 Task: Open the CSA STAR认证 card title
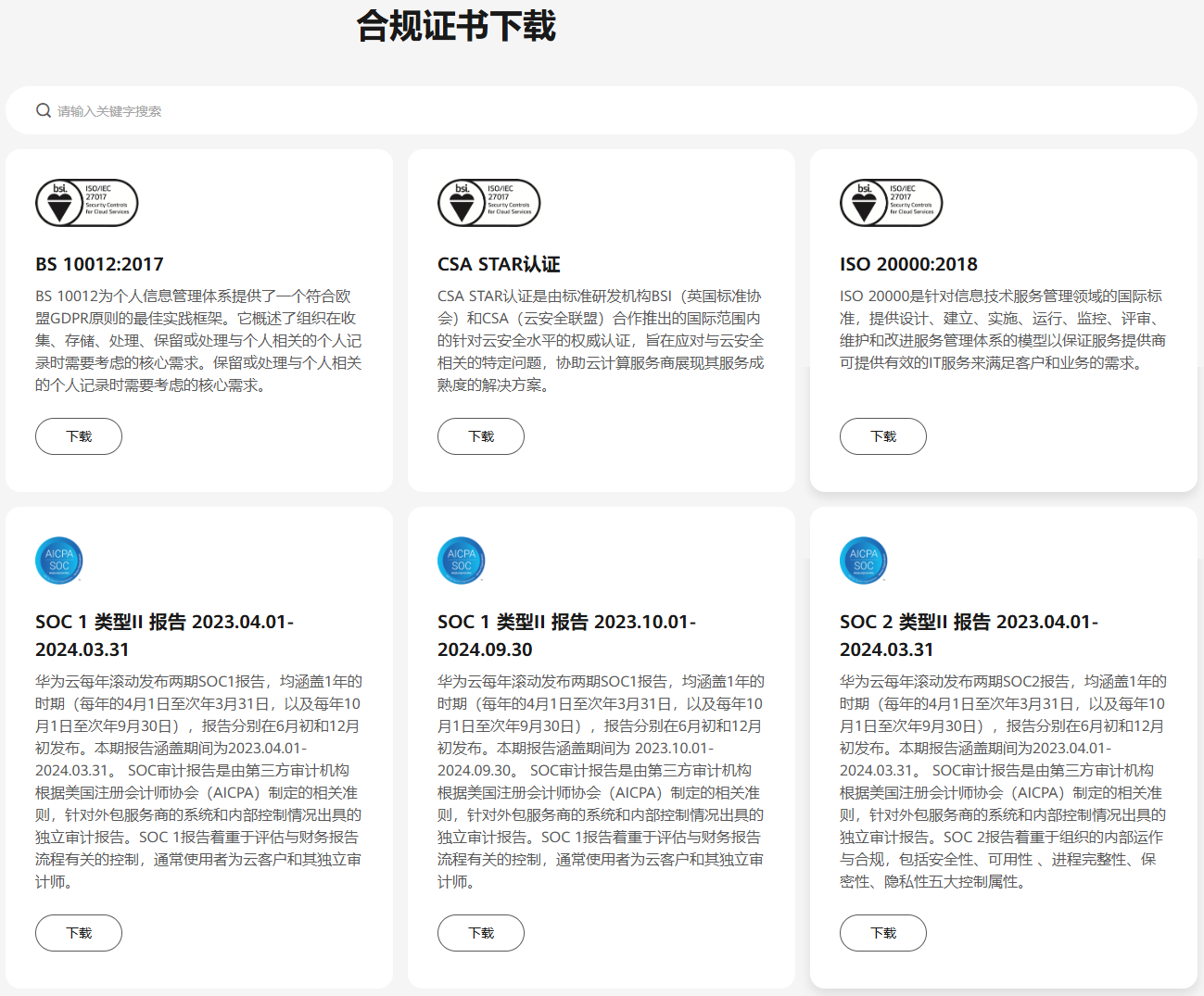pos(499,264)
